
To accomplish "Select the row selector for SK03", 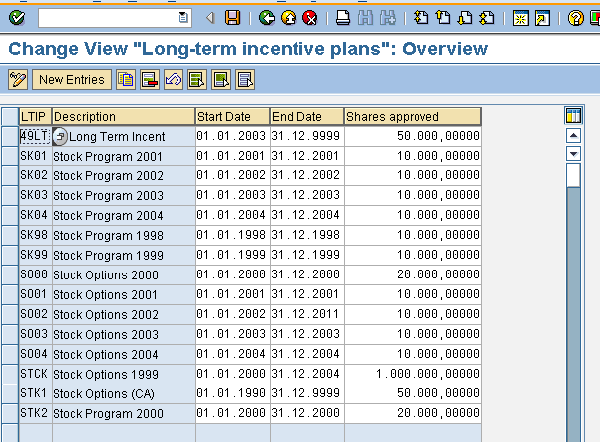I will pyautogui.click(x=10, y=196).
